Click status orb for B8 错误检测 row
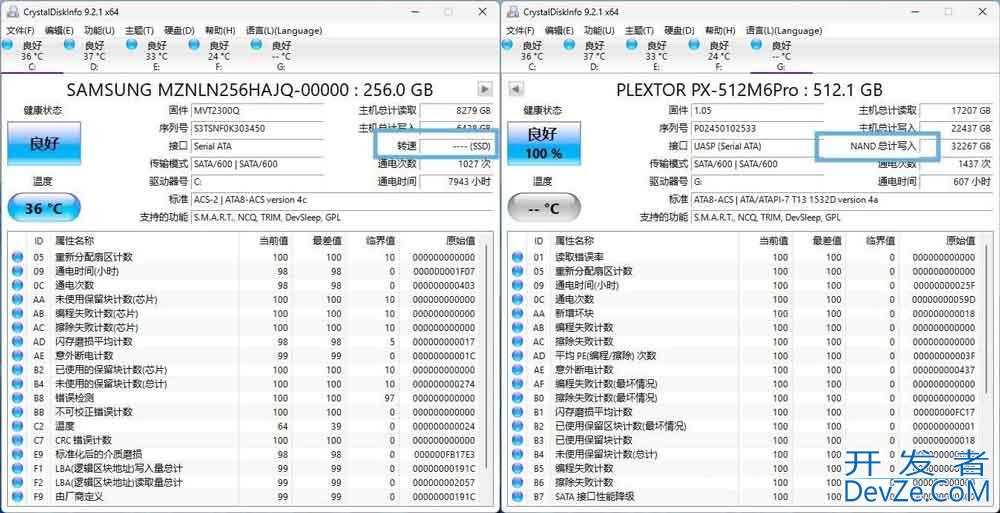 [x=17, y=398]
